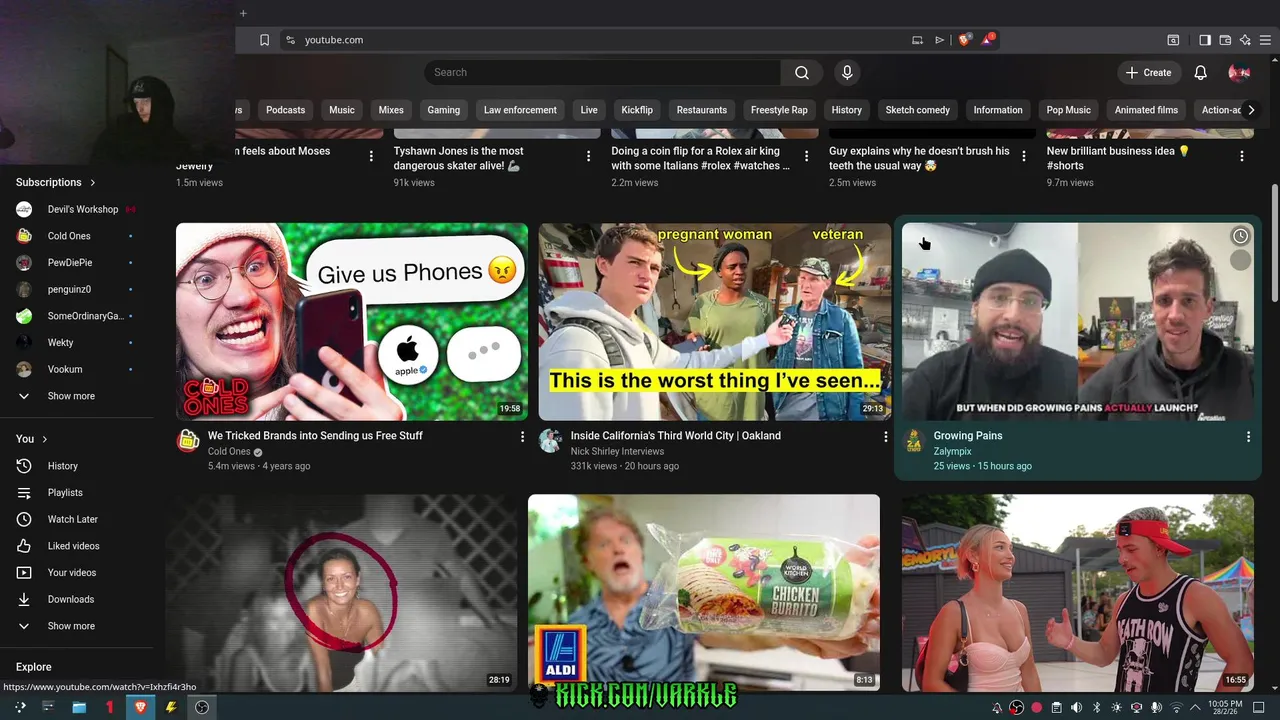Screen dimensions: 1280x720
Task: Open the clipboard tray icon
Action: click(1056, 707)
